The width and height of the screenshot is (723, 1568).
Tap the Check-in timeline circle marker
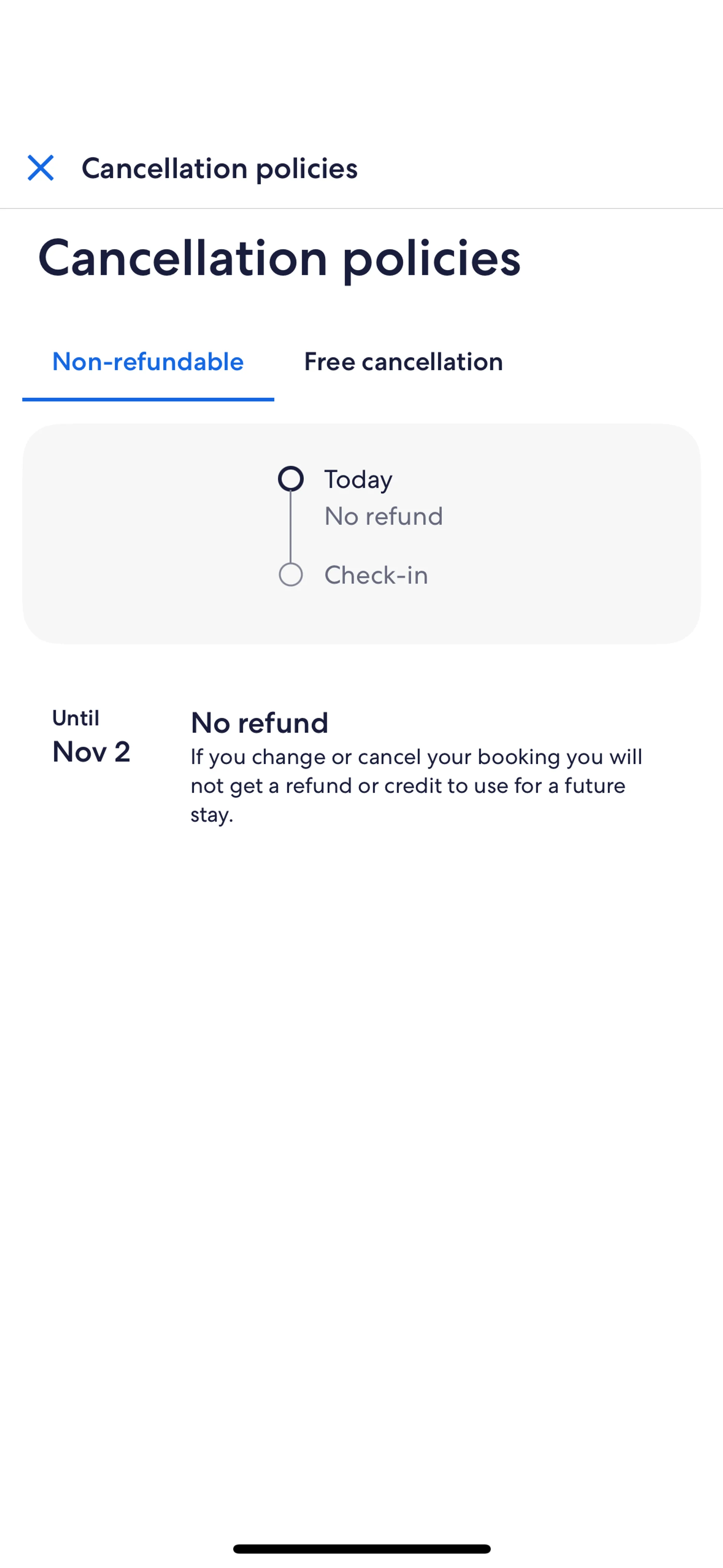291,575
